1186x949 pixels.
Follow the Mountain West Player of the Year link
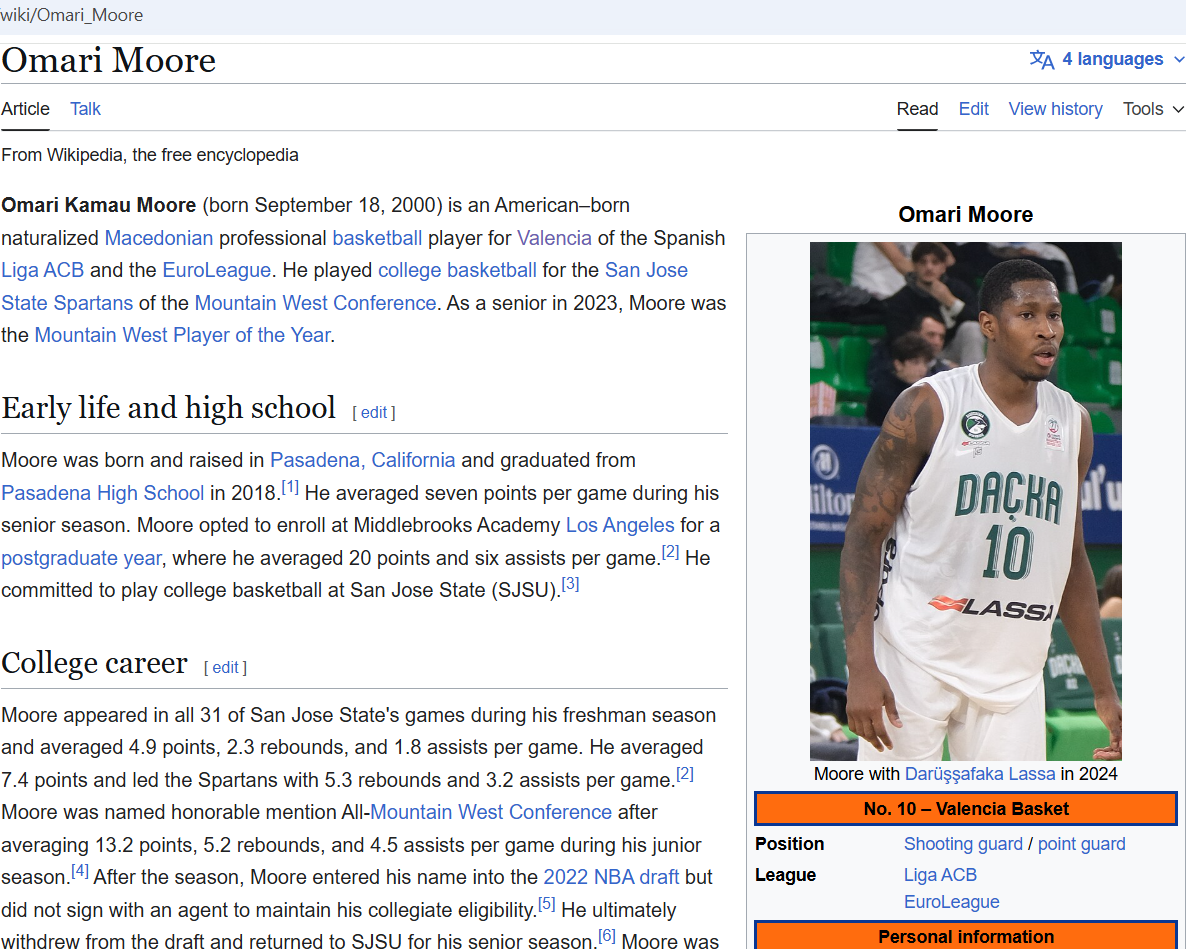[x=182, y=335]
